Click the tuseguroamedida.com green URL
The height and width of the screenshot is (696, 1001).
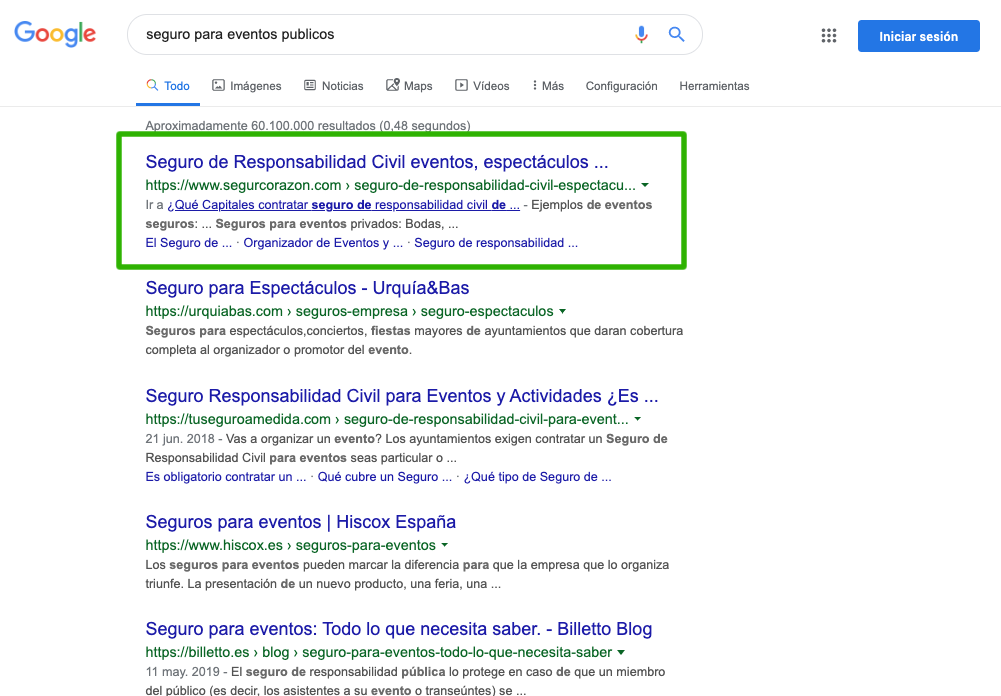[x=387, y=420]
